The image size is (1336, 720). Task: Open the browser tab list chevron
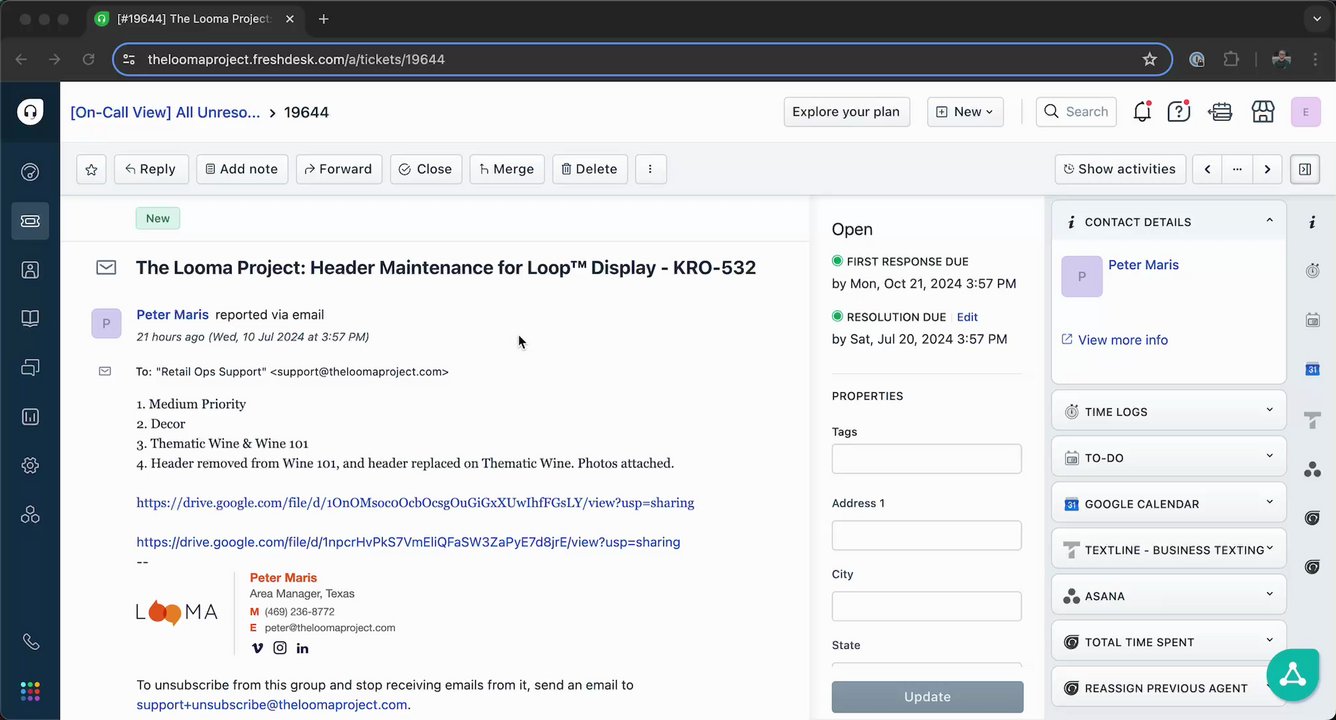point(1317,19)
